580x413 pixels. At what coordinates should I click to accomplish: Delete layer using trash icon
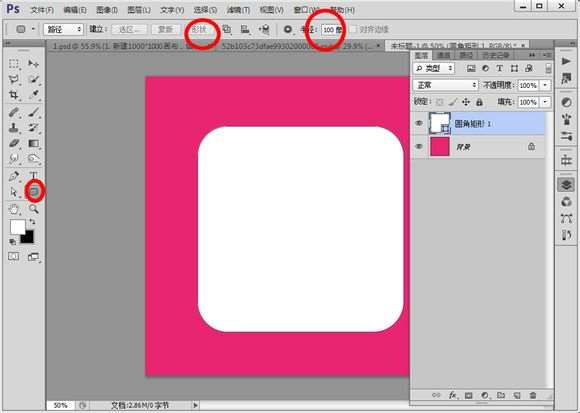533,395
